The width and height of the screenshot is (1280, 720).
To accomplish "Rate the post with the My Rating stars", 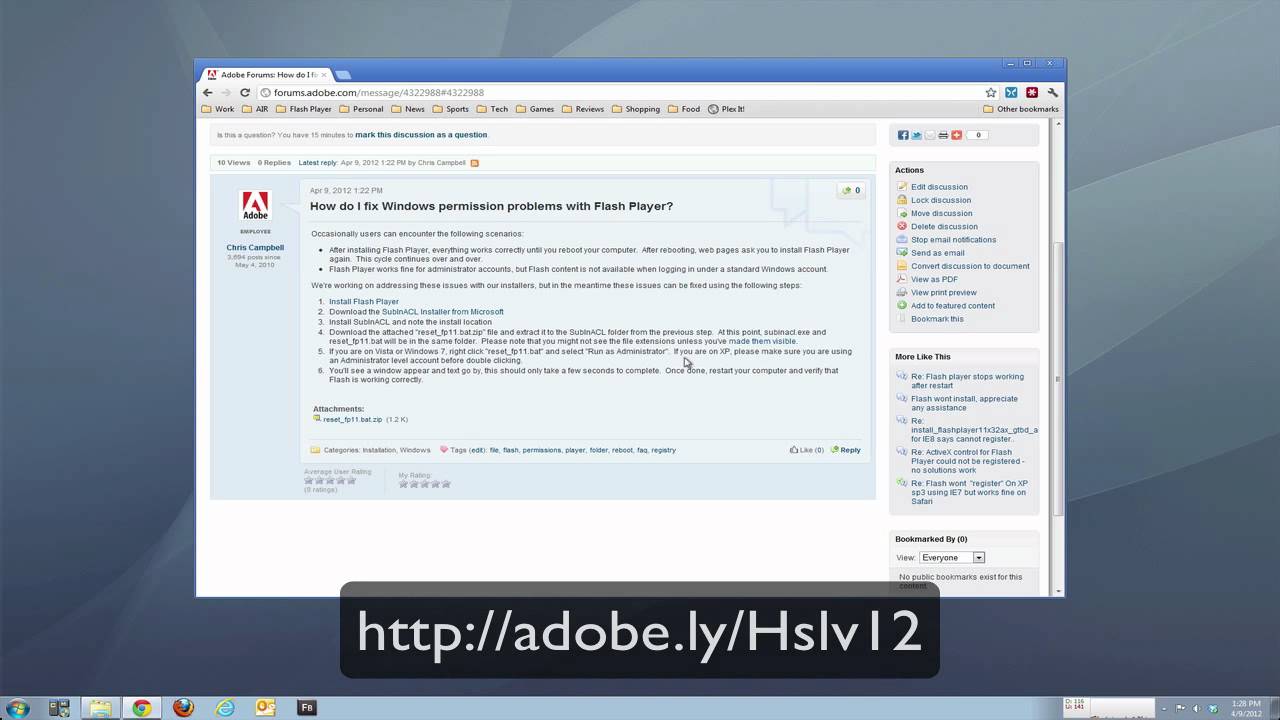I will click(425, 484).
